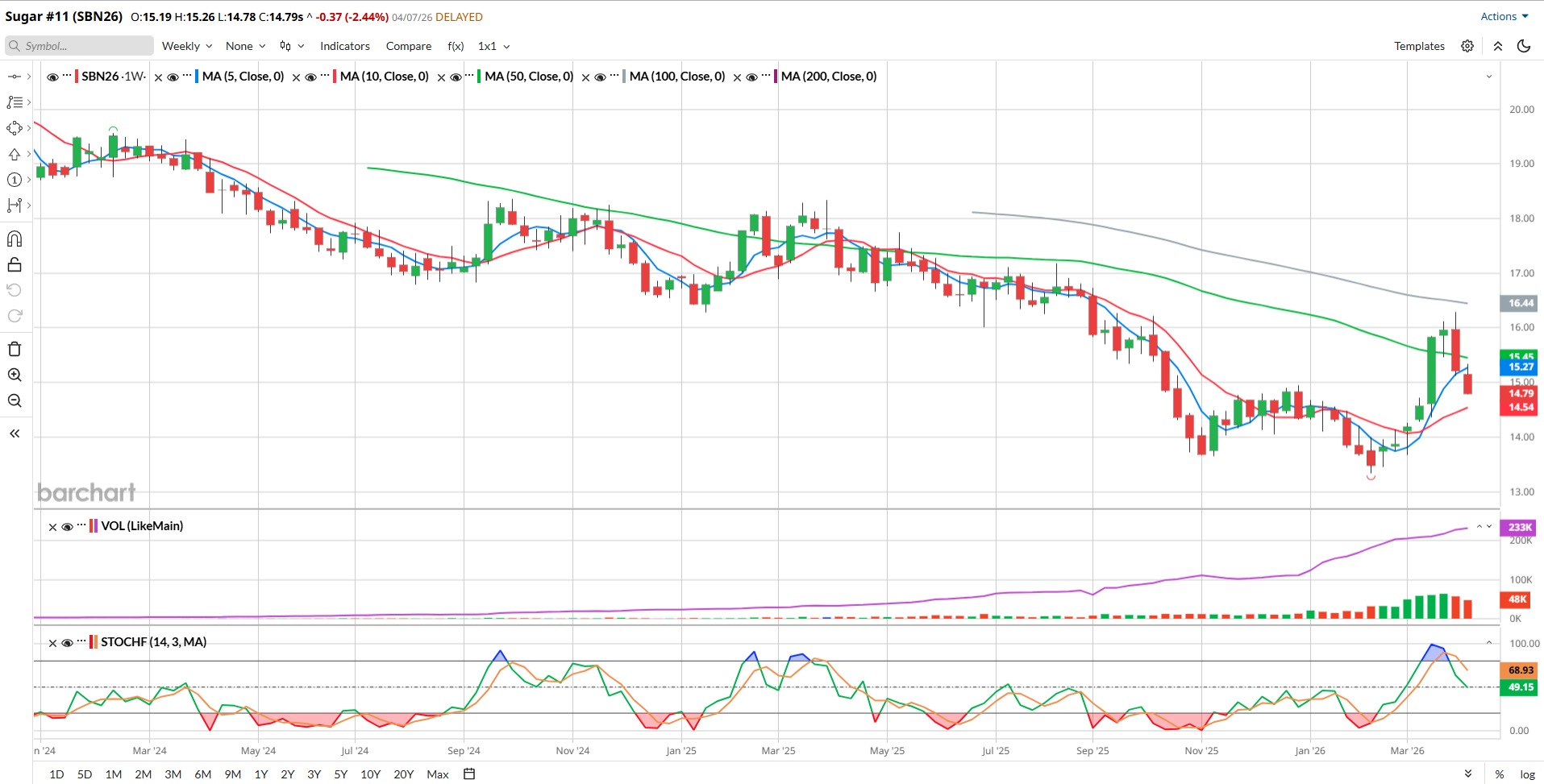Enable the magnet snap tool
Viewport: 1544px width, 784px height.
click(x=15, y=239)
